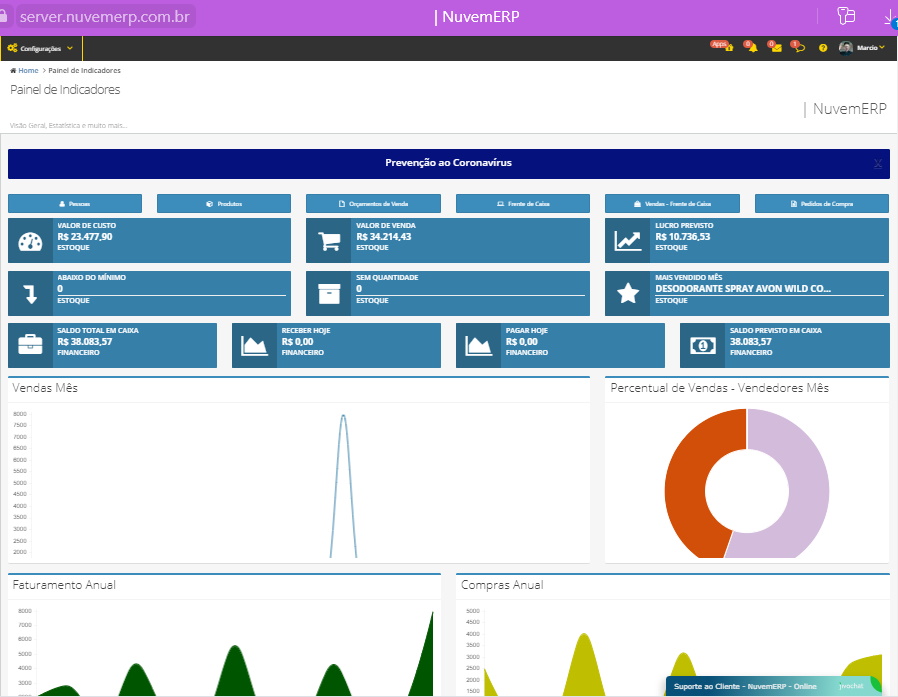Select the R$ 38.083,57 Saldo Total value
The height and width of the screenshot is (697, 898).
click(85, 341)
